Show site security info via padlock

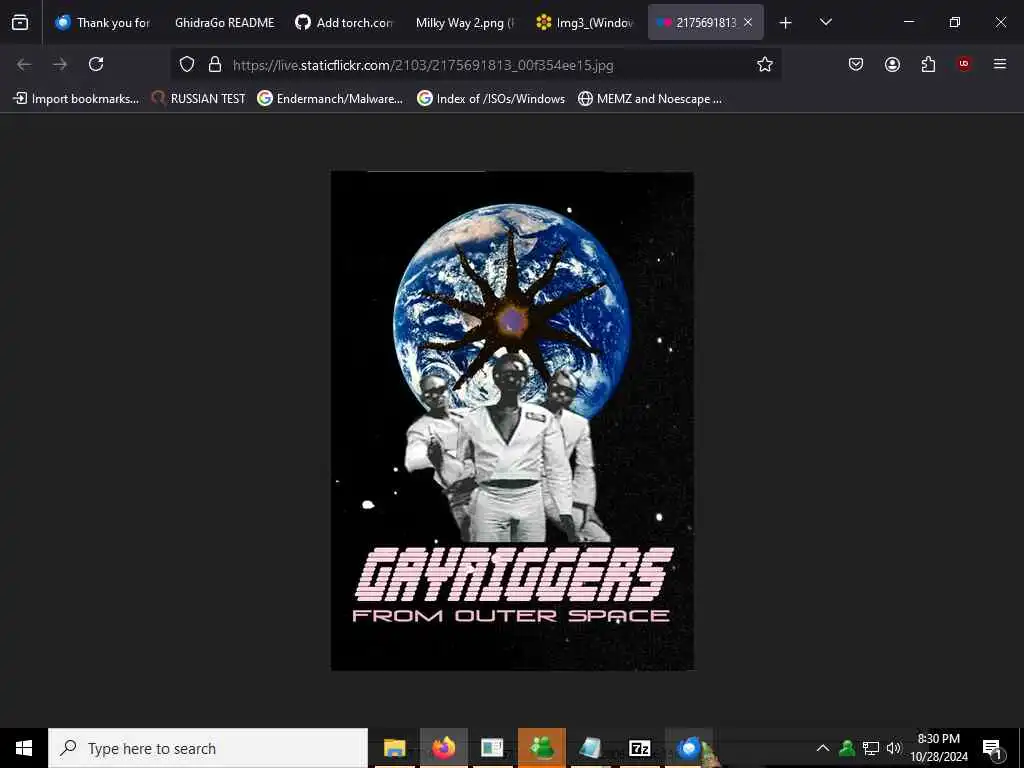tap(215, 64)
